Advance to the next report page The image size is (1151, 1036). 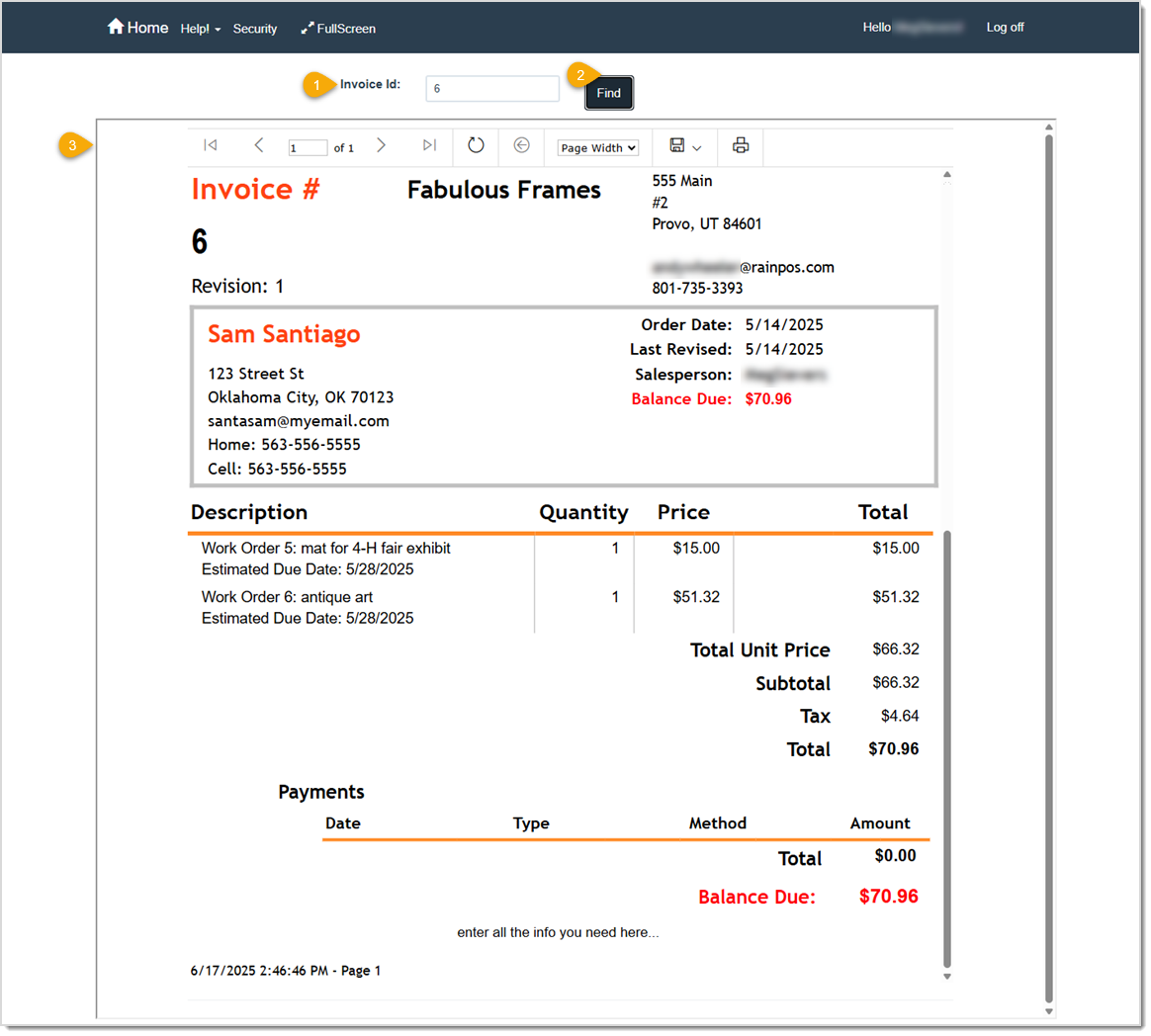click(x=382, y=145)
